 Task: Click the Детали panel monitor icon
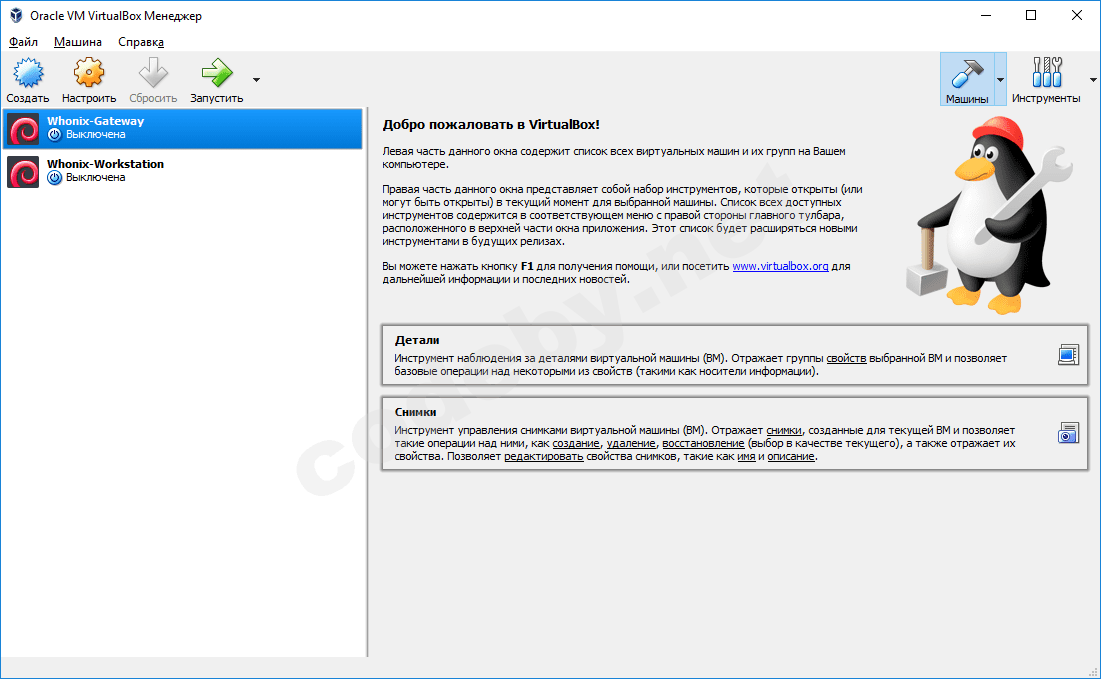(1068, 354)
